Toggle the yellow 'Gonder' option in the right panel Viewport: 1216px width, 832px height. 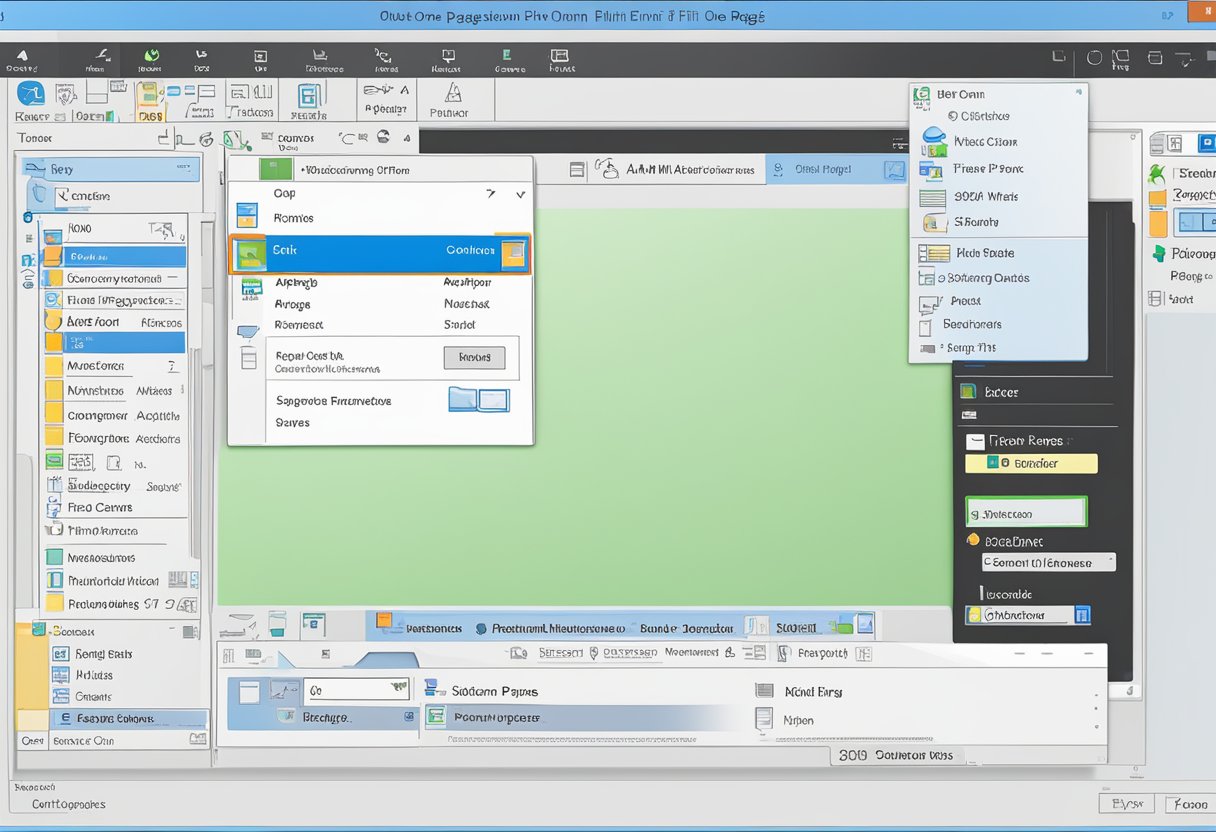click(x=1031, y=463)
